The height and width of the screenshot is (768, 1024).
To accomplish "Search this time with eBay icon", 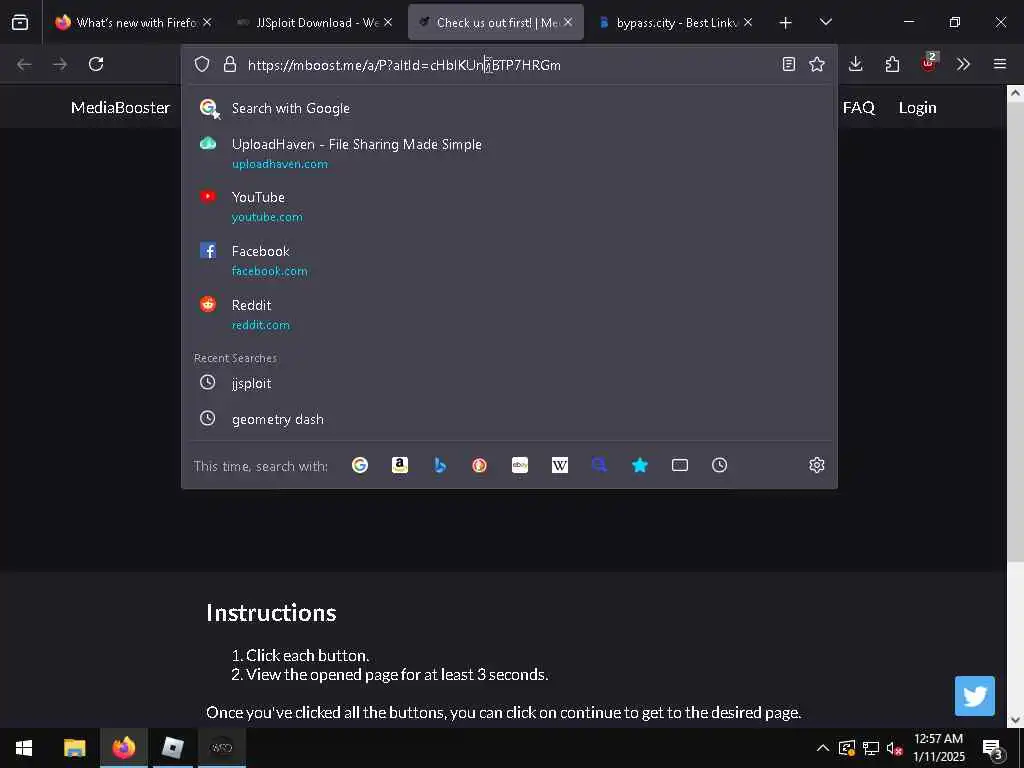I will tap(520, 465).
